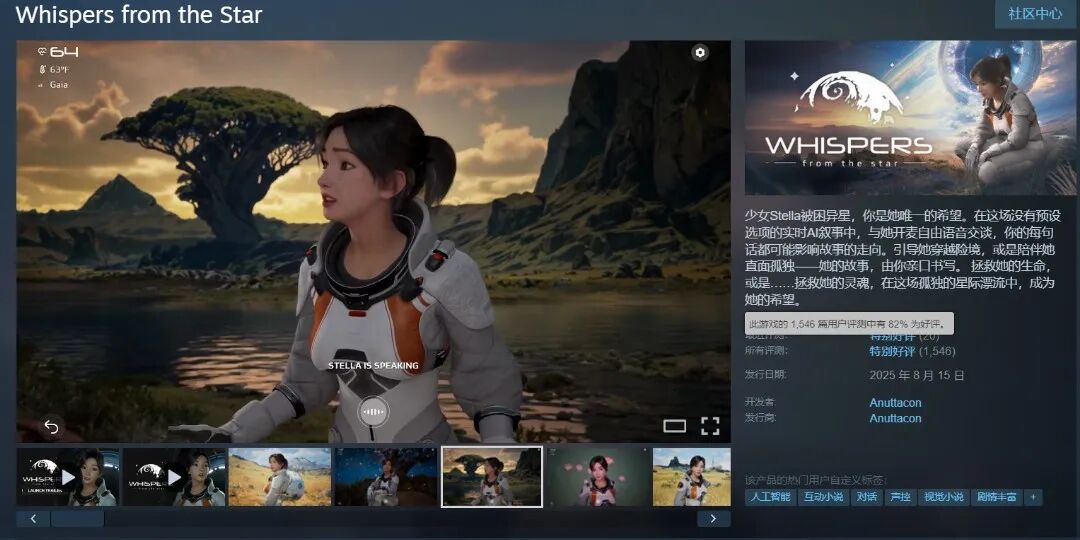
Task: Open the 对话 tag
Action: [x=866, y=497]
